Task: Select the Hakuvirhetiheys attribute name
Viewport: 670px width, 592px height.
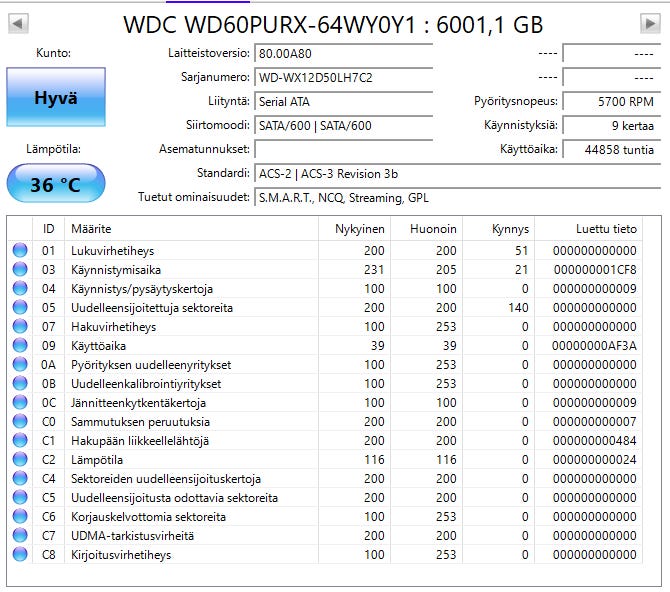Action: pos(113,327)
